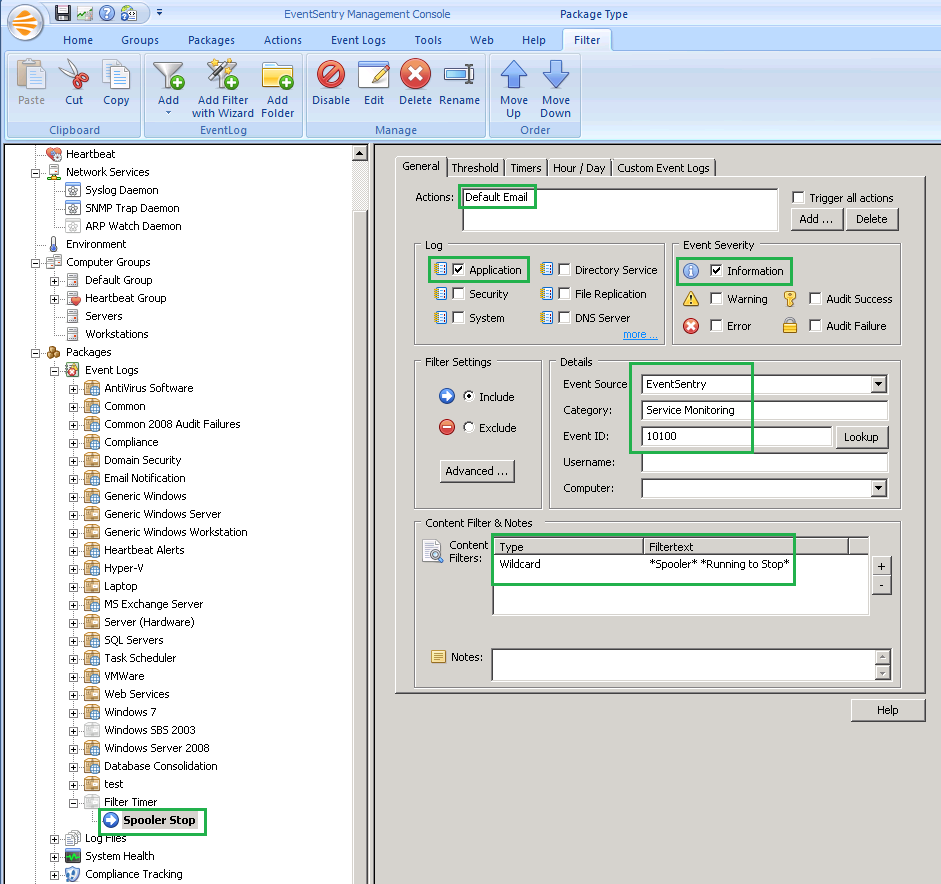941x884 pixels.
Task: Edit the selected filter
Action: click(x=374, y=82)
